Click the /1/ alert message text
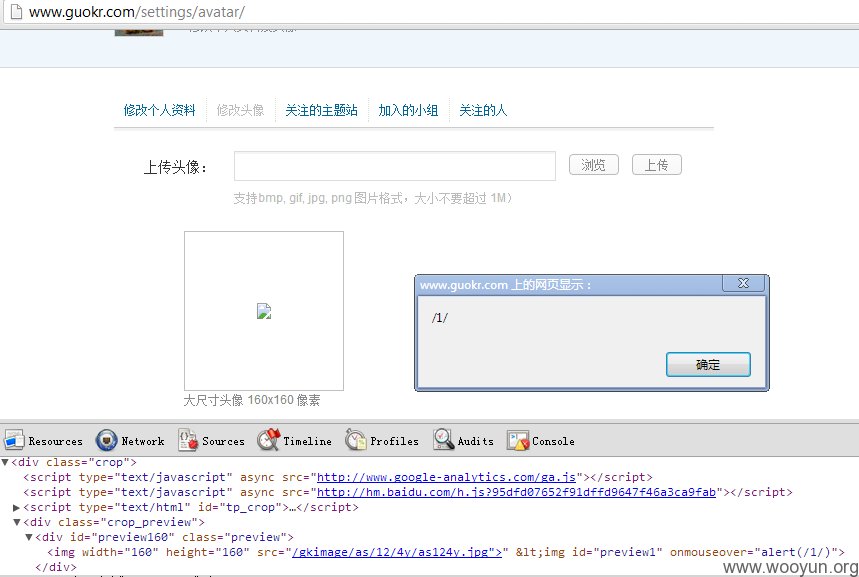The image size is (859, 577). coord(440,317)
